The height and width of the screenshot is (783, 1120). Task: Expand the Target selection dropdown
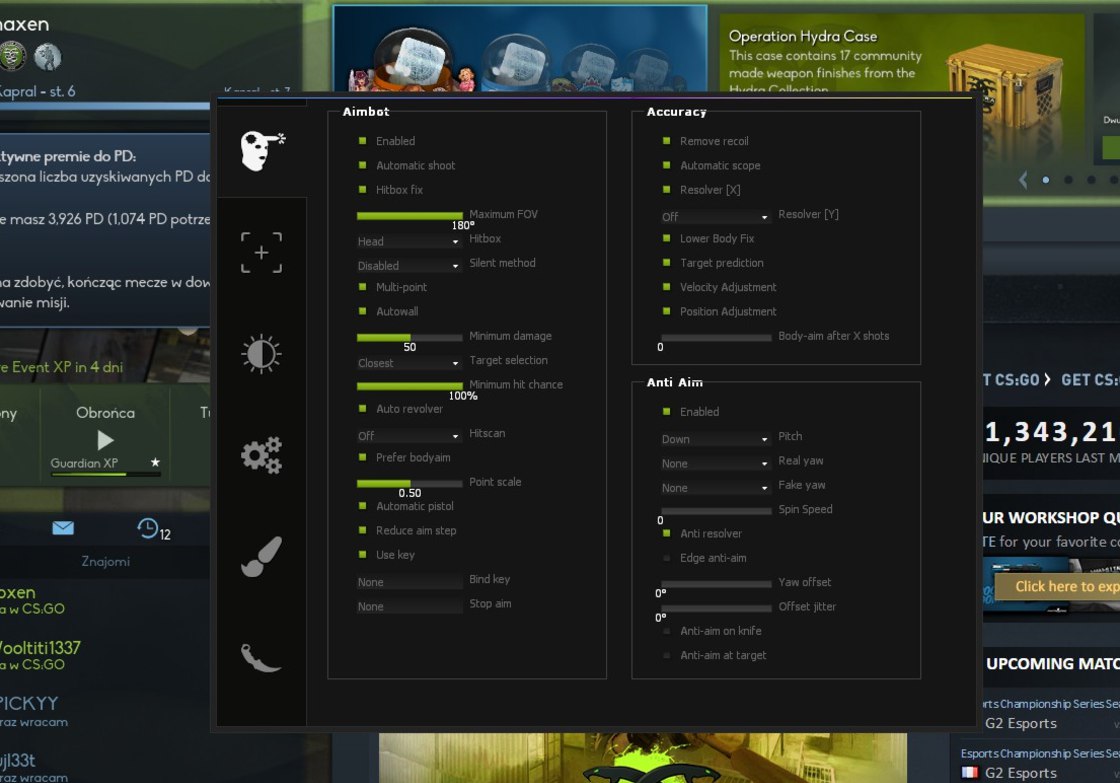click(x=408, y=363)
